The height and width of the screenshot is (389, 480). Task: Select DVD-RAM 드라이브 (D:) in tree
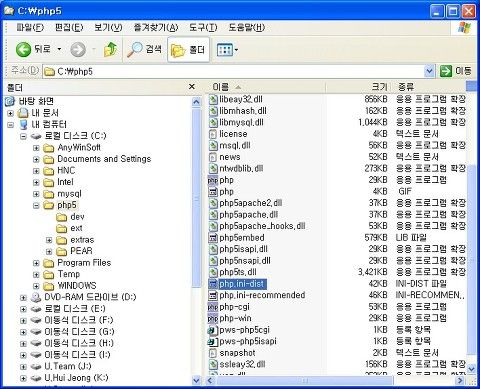click(x=90, y=297)
